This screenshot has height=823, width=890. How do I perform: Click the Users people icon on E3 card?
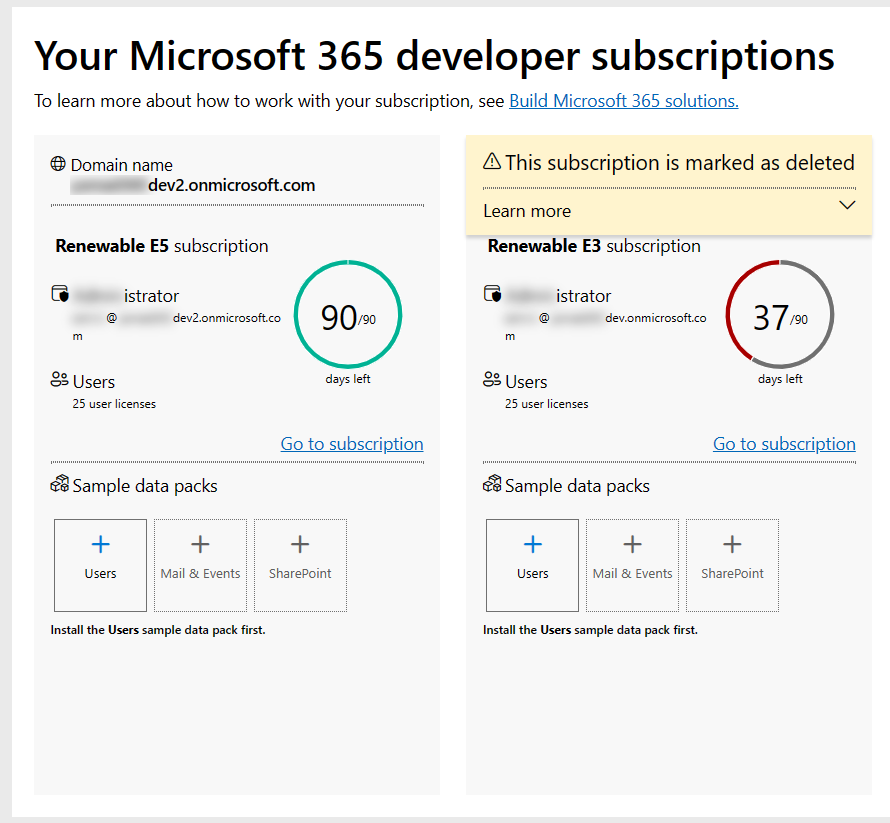pos(491,380)
